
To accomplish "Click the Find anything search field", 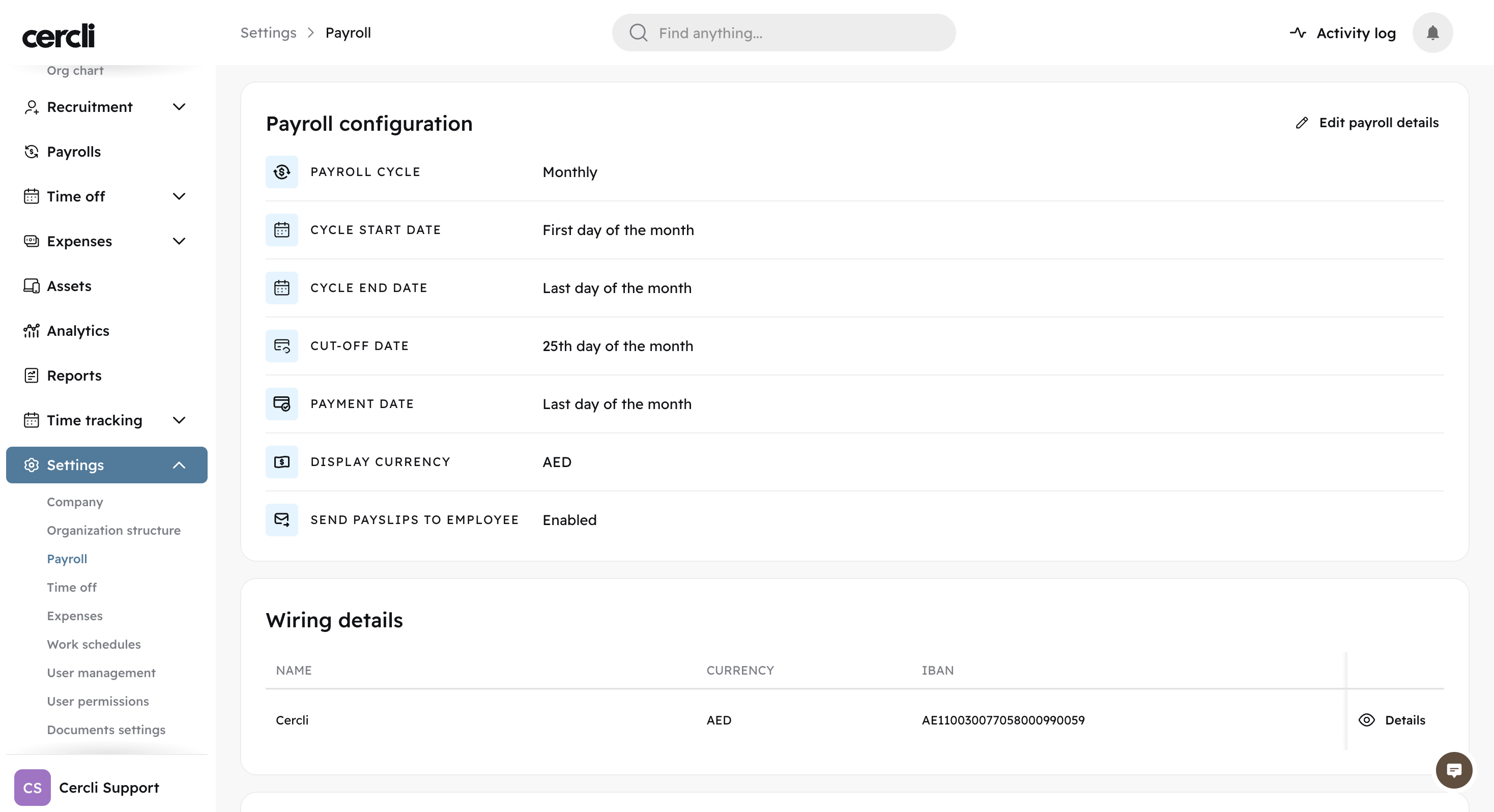I will pos(783,33).
